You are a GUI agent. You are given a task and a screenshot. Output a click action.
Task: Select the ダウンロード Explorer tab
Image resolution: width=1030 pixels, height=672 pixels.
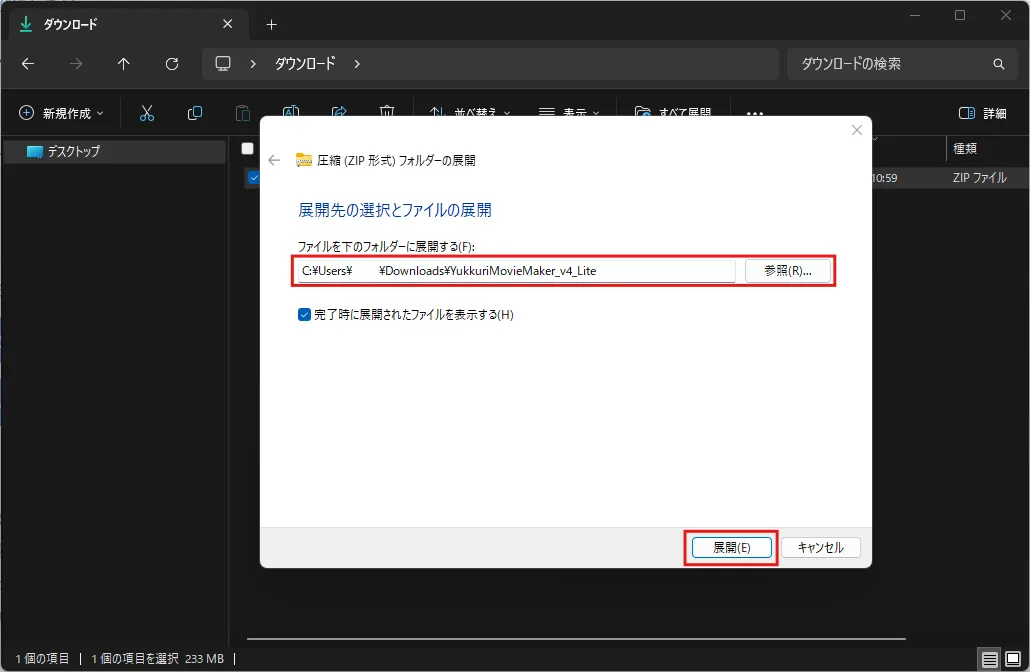point(129,24)
